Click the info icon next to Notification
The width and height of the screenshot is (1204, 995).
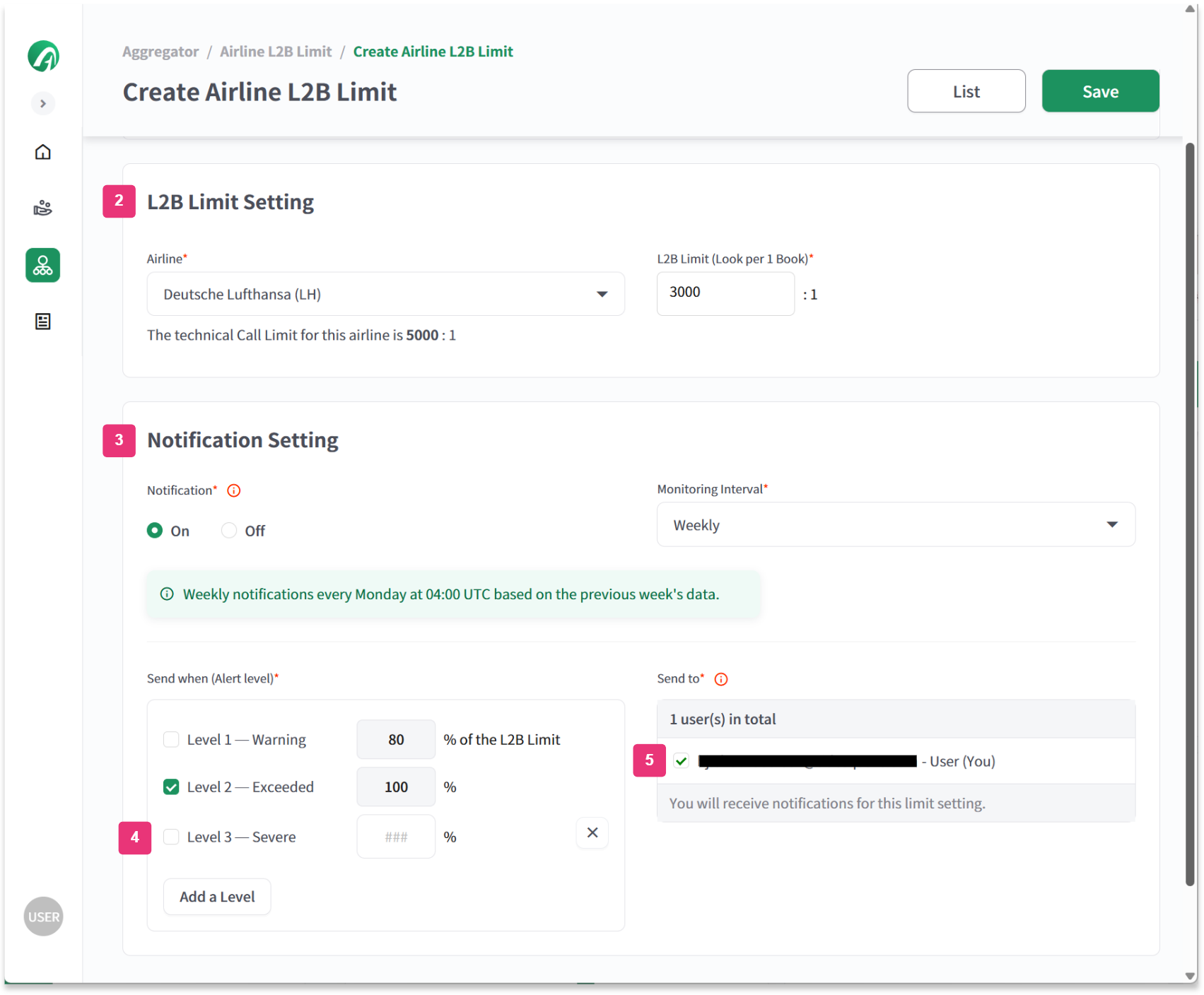[x=233, y=490]
